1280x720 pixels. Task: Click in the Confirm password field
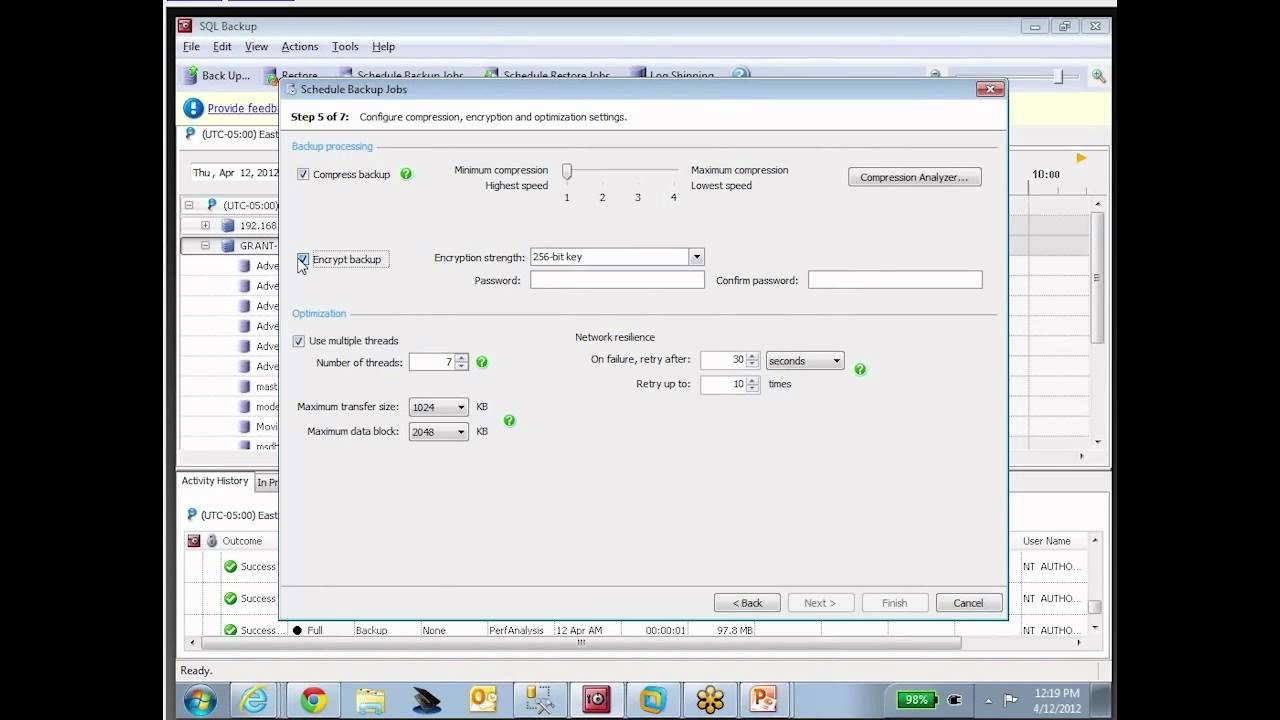895,280
